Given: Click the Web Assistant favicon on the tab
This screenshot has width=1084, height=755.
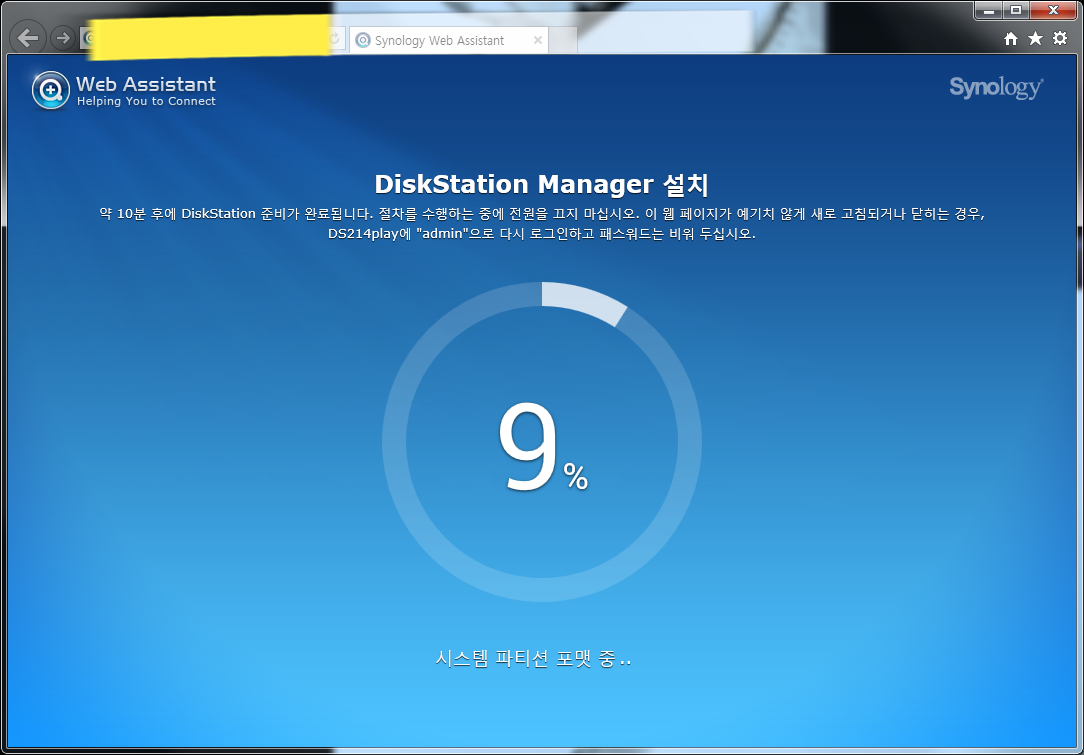Looking at the screenshot, I should click(362, 40).
